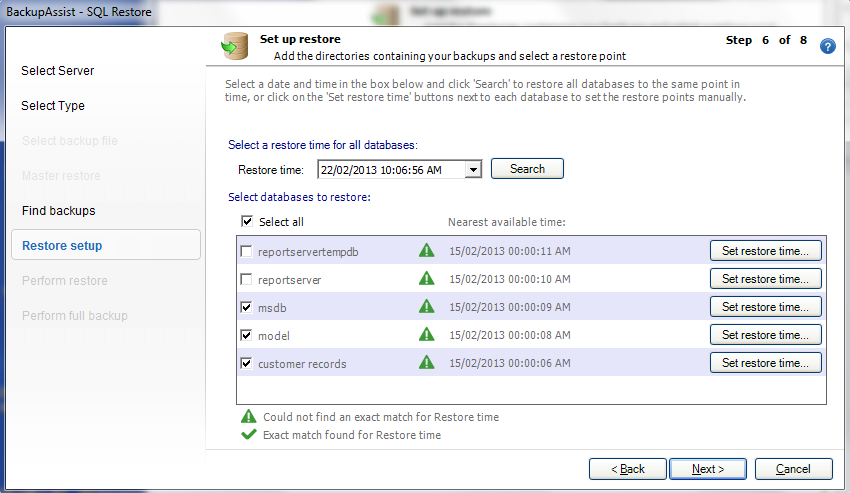Click the model database name
850x493 pixels.
click(274, 336)
